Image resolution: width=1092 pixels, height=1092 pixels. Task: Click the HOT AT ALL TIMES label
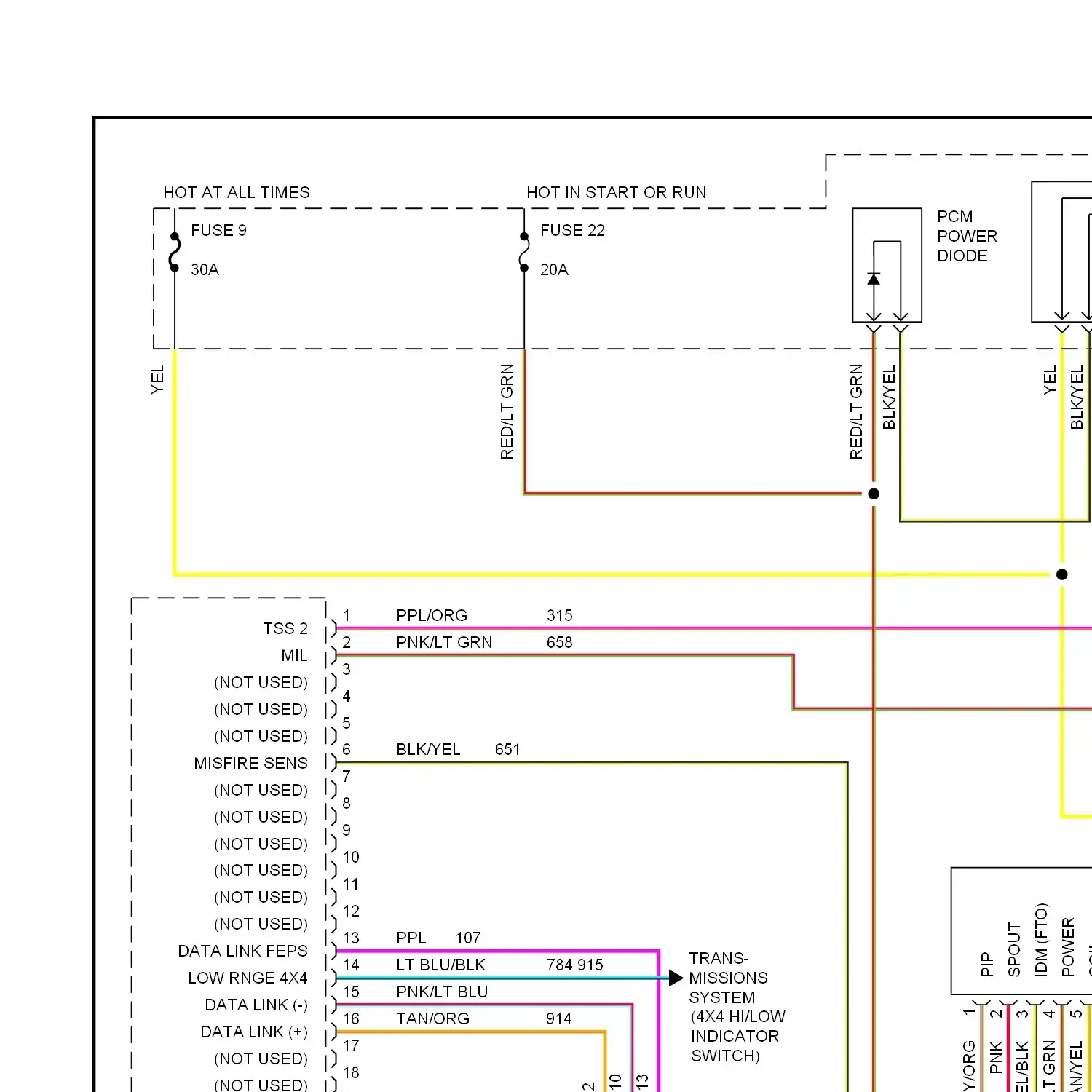coord(237,192)
